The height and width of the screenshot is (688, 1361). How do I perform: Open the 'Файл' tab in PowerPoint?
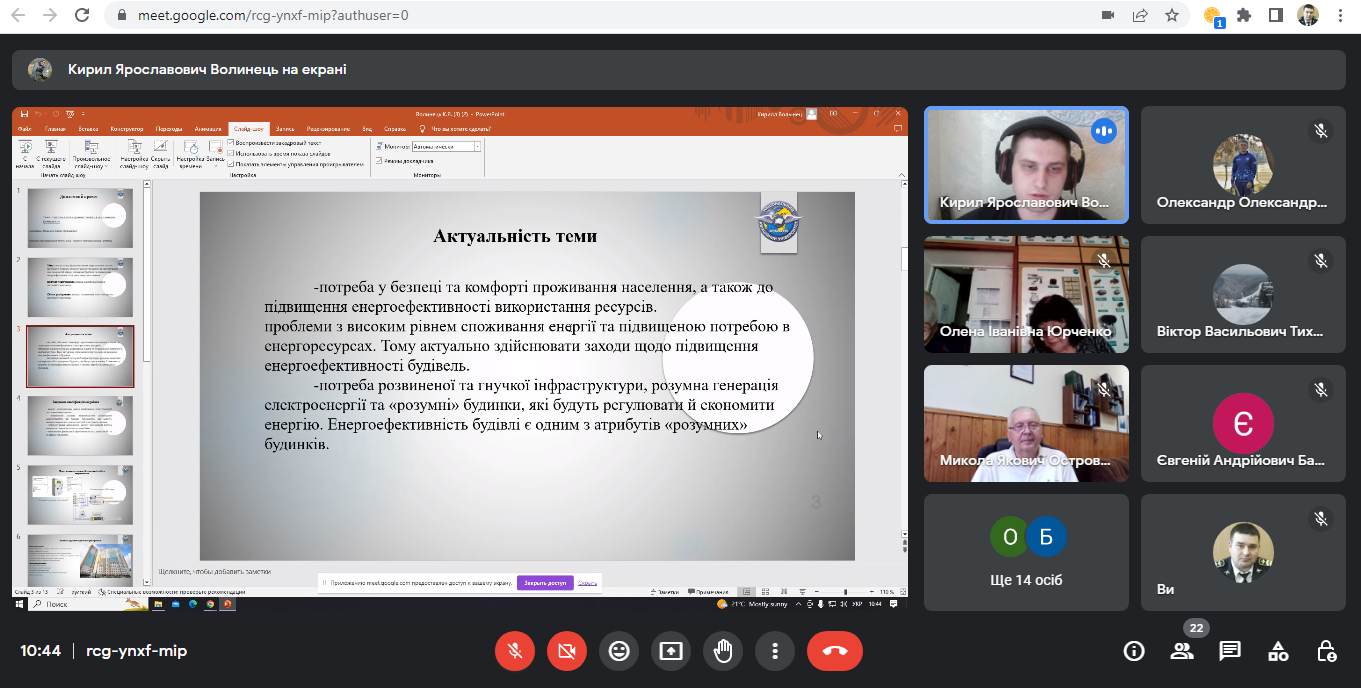[25, 129]
